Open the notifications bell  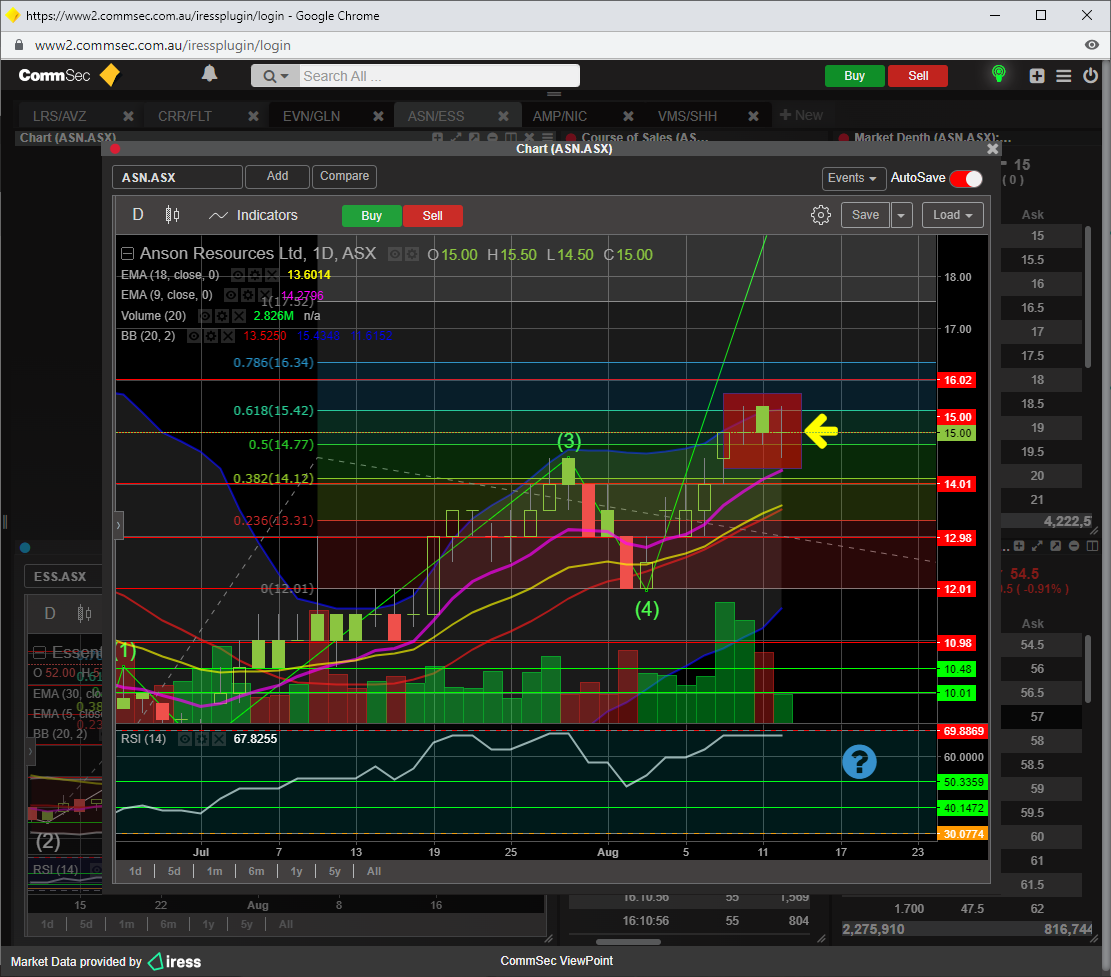pyautogui.click(x=210, y=74)
